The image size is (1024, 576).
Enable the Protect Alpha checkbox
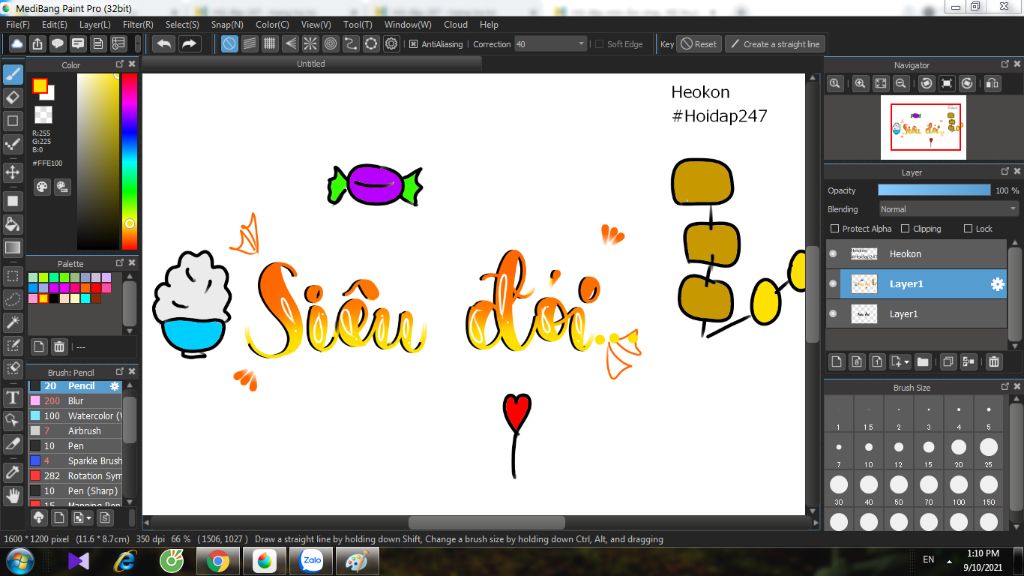point(835,229)
